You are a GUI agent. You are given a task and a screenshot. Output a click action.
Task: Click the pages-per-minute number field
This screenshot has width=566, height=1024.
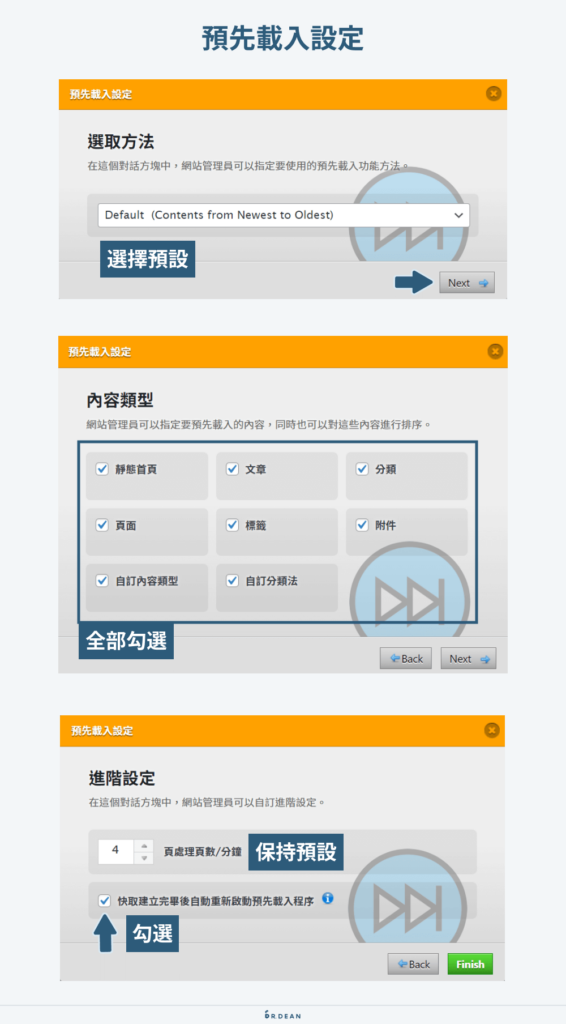[116, 851]
